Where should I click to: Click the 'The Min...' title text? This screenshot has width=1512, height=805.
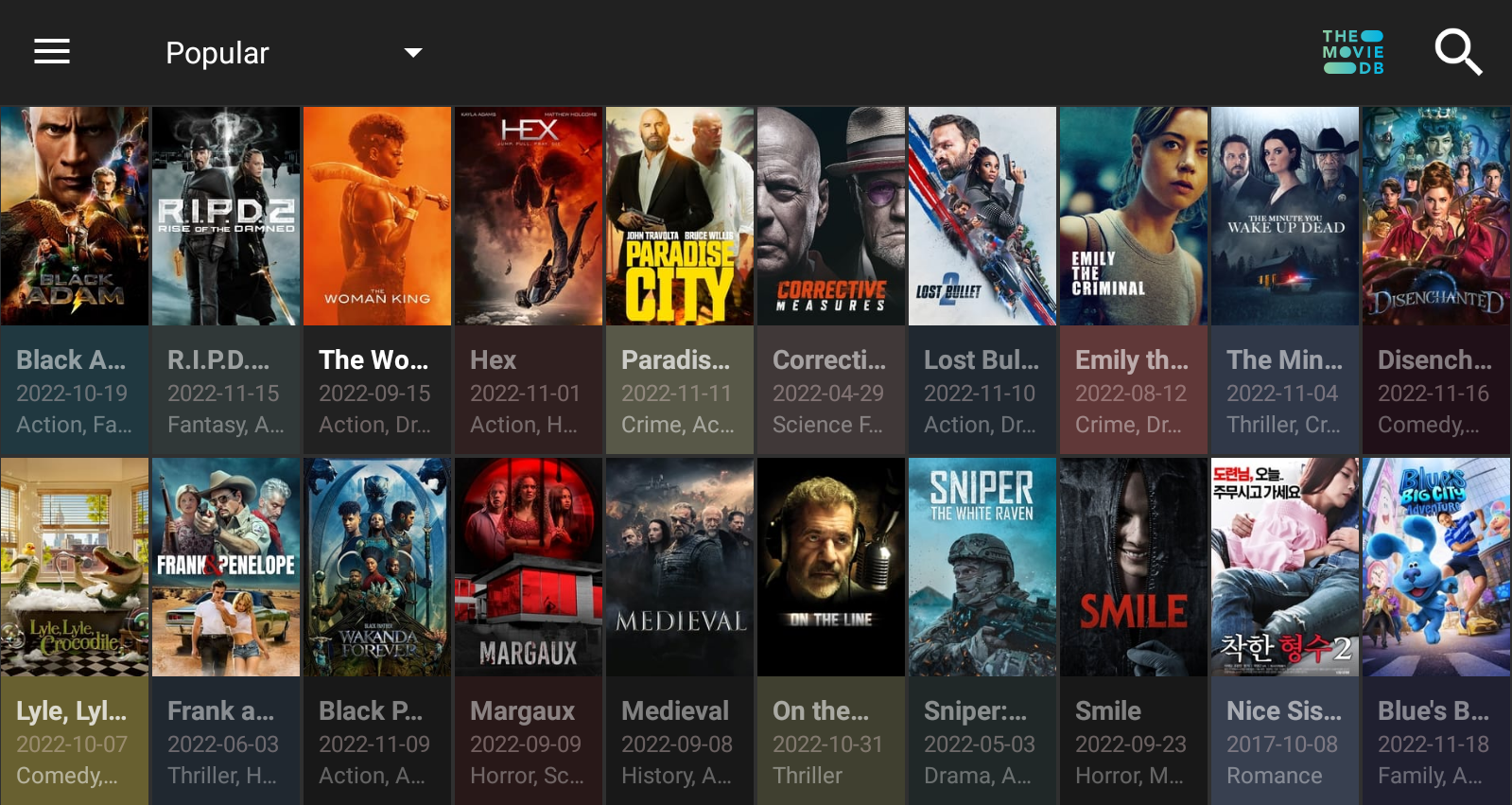pyautogui.click(x=1284, y=360)
